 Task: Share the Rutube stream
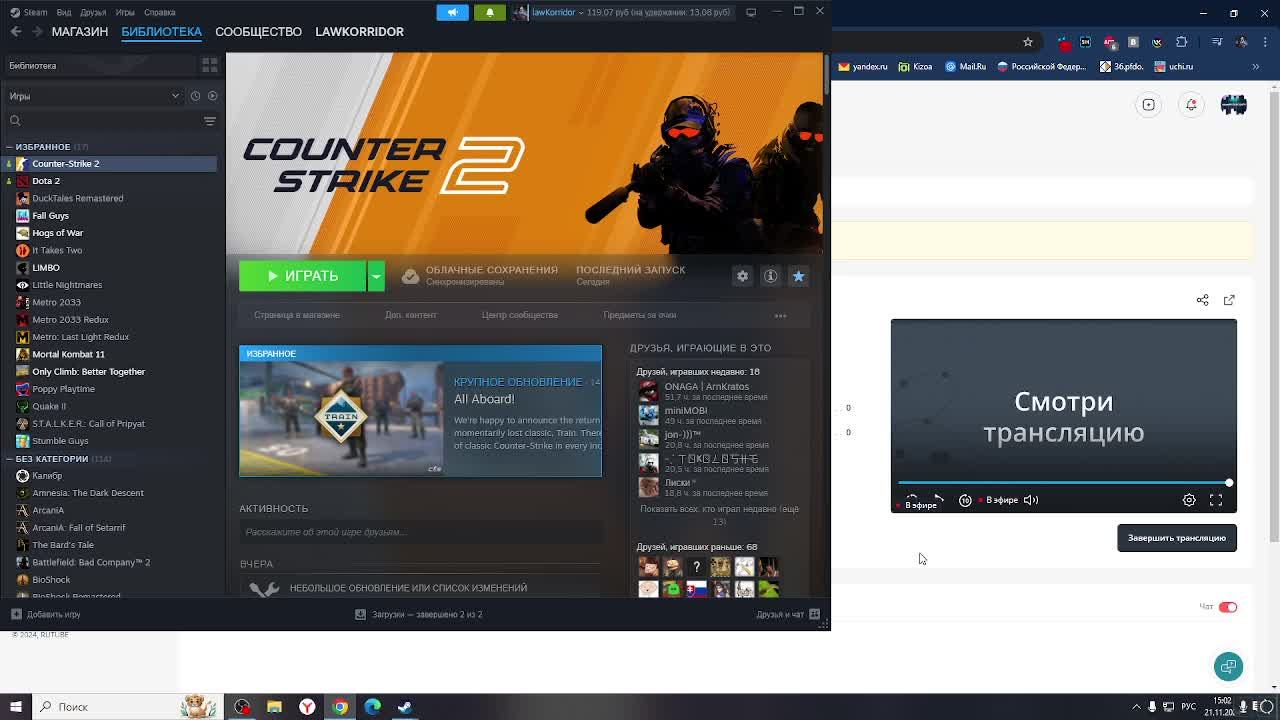pos(1202,300)
